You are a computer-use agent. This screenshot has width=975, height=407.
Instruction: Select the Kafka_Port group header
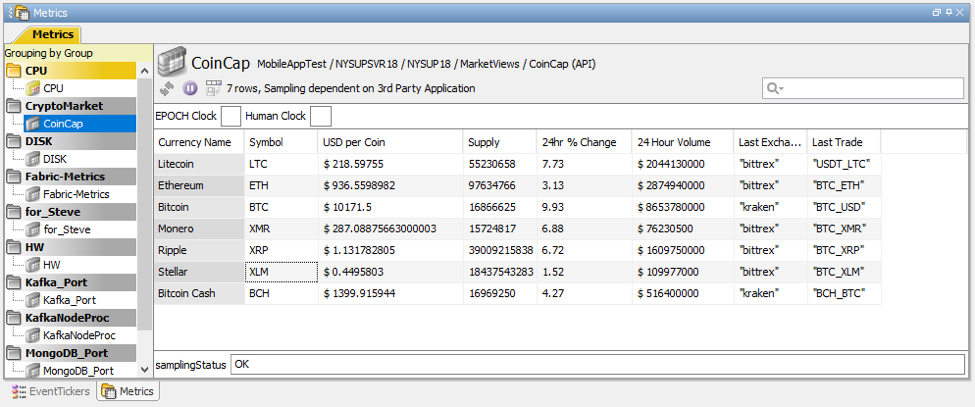pos(70,283)
